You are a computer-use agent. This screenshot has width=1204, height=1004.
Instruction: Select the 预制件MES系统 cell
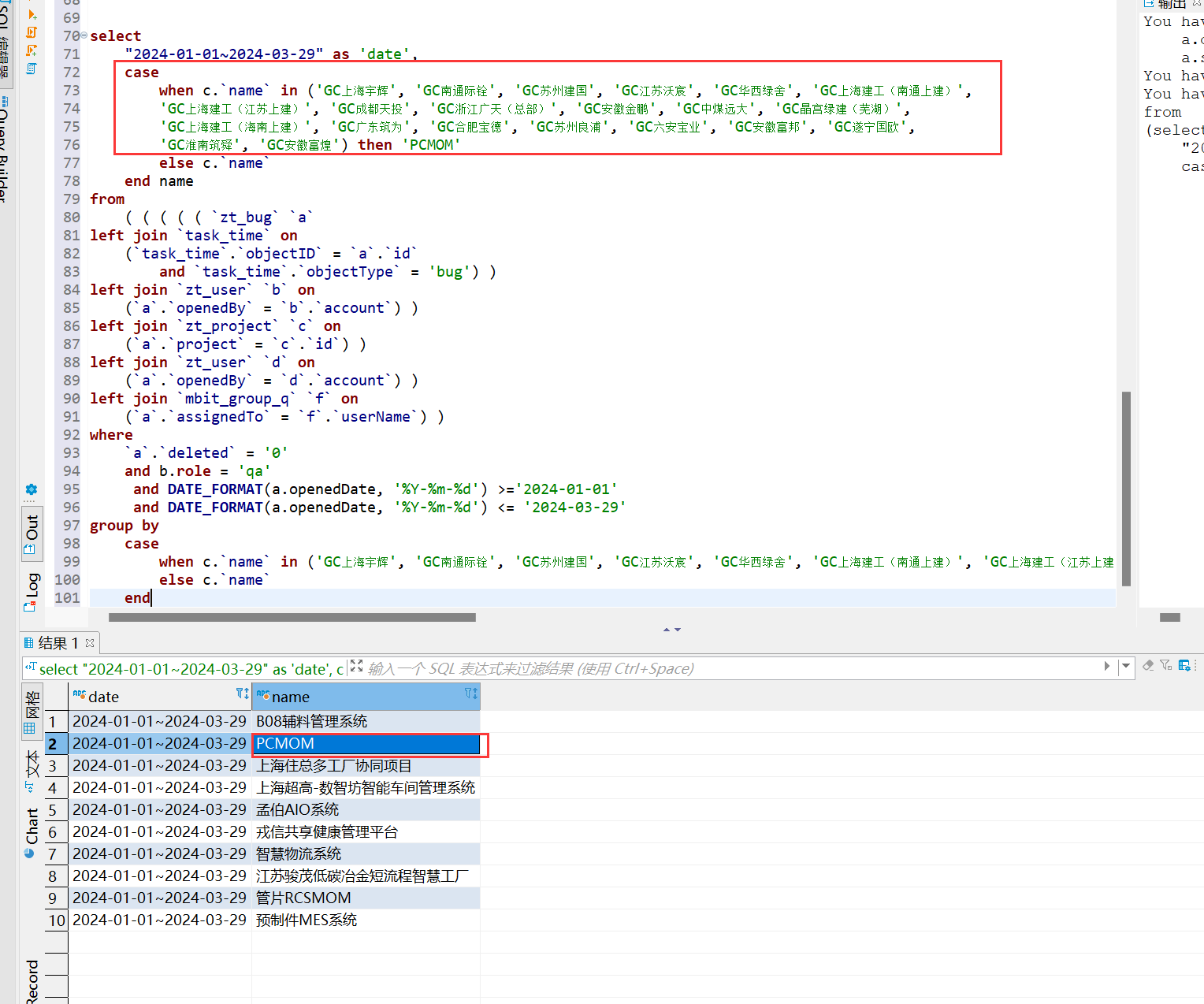(366, 920)
